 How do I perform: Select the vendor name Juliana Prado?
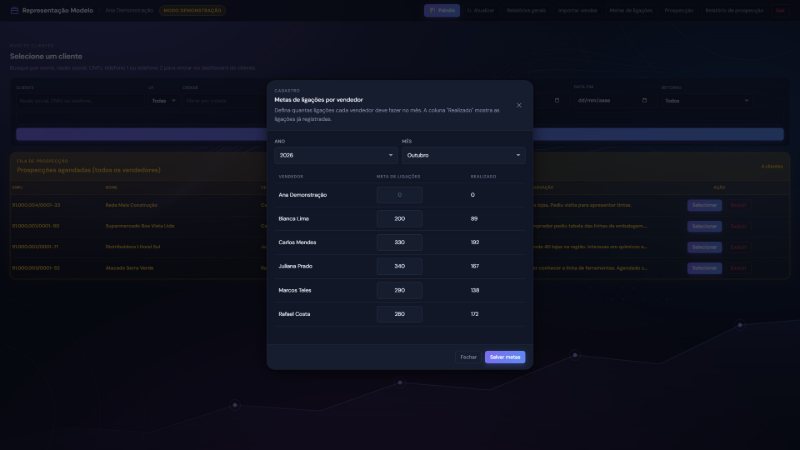click(295, 266)
